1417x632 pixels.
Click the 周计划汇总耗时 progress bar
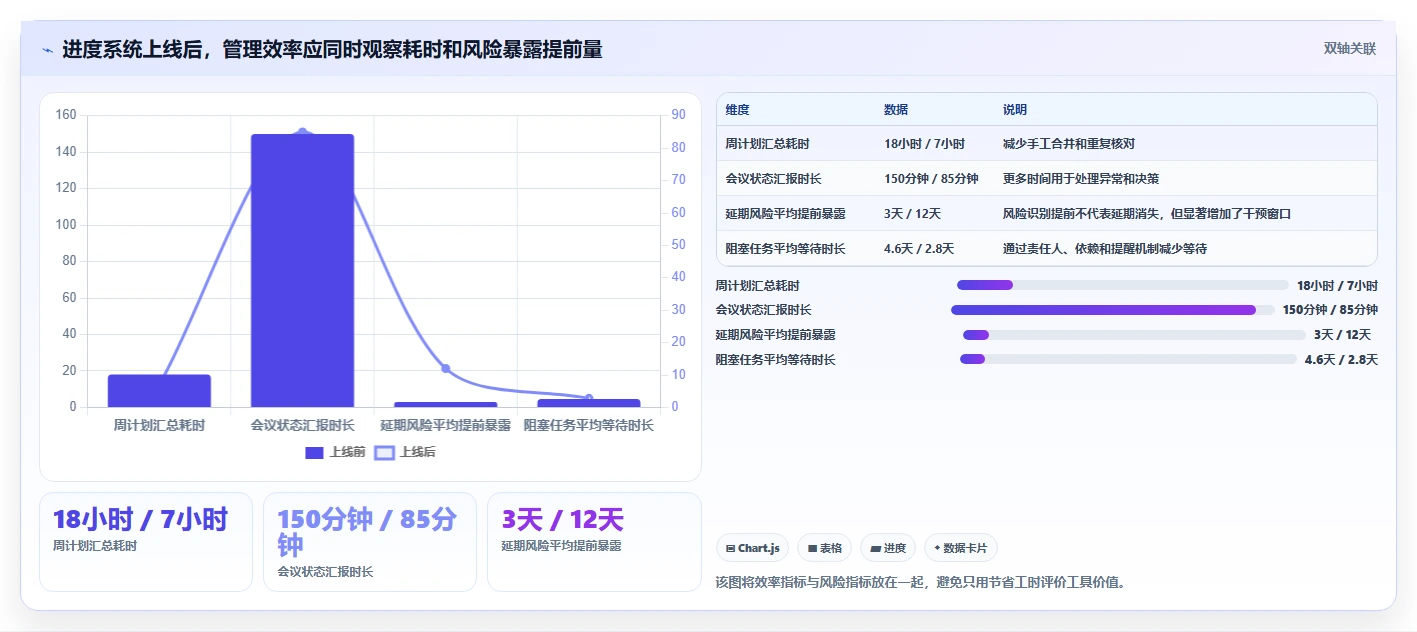click(1123, 285)
